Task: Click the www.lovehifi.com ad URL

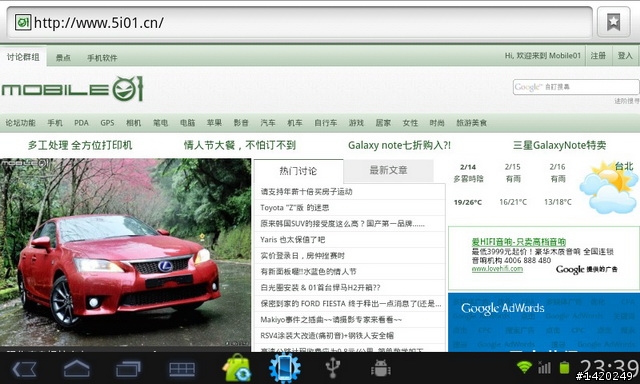Action: (x=497, y=269)
